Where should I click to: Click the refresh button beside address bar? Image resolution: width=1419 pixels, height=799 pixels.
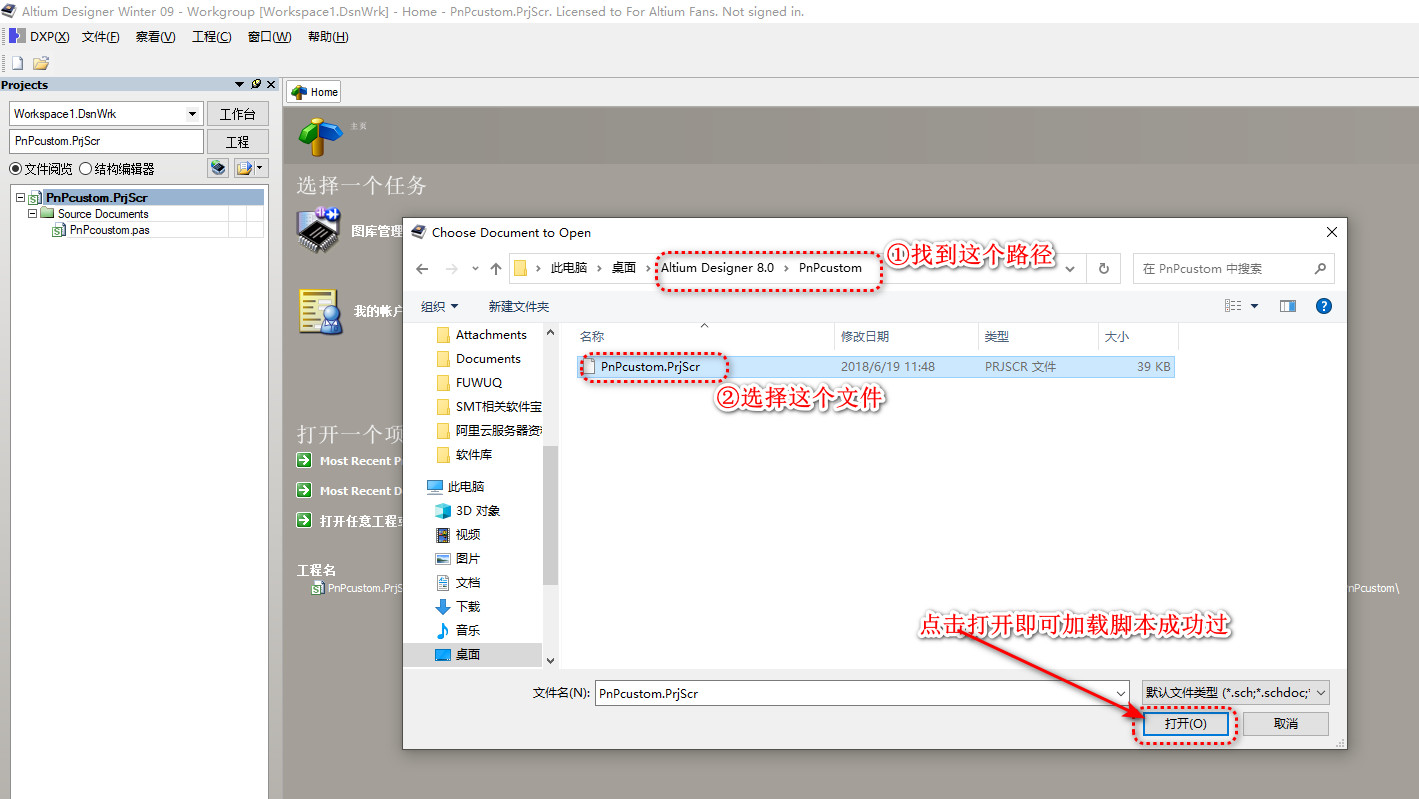1104,268
